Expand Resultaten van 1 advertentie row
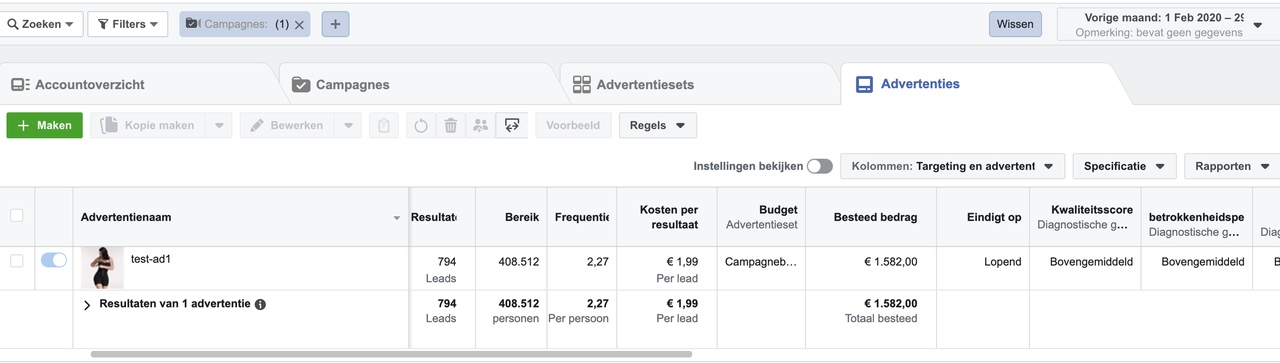 pos(87,304)
